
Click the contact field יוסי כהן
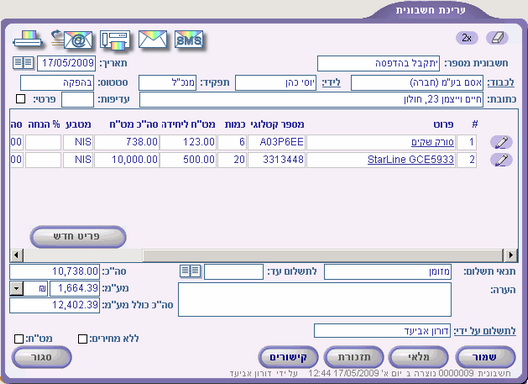(x=276, y=83)
